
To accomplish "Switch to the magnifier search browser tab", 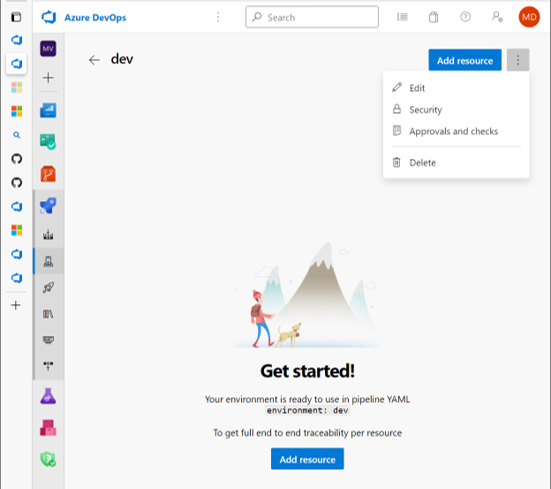I will tap(16, 135).
